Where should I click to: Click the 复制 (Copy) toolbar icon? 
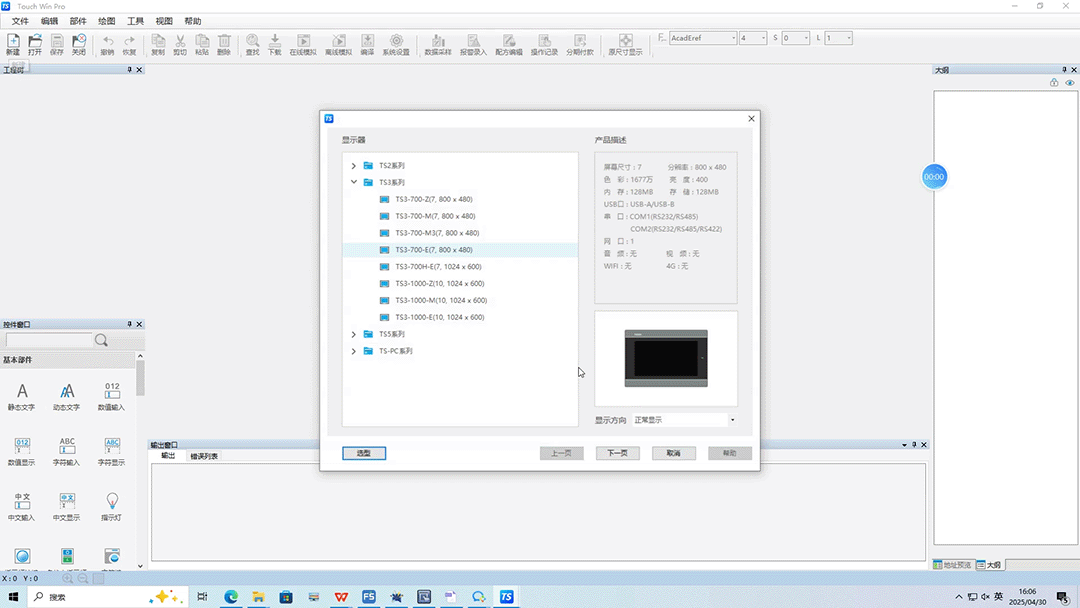[158, 45]
